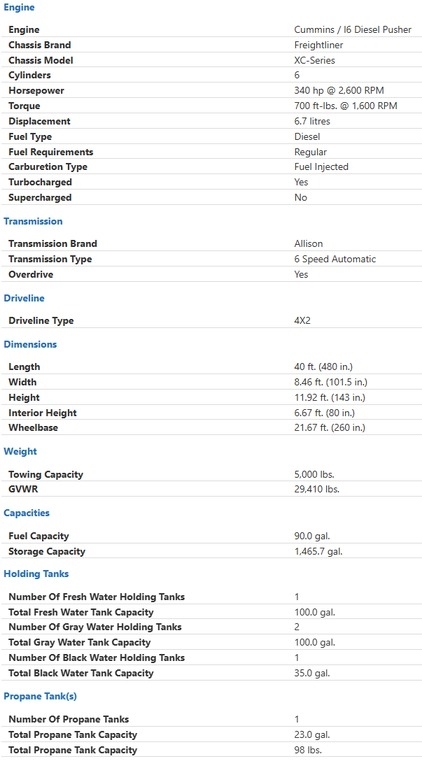The height and width of the screenshot is (768, 422).
Task: Select the Wheelbase row label
Action: click(33, 427)
